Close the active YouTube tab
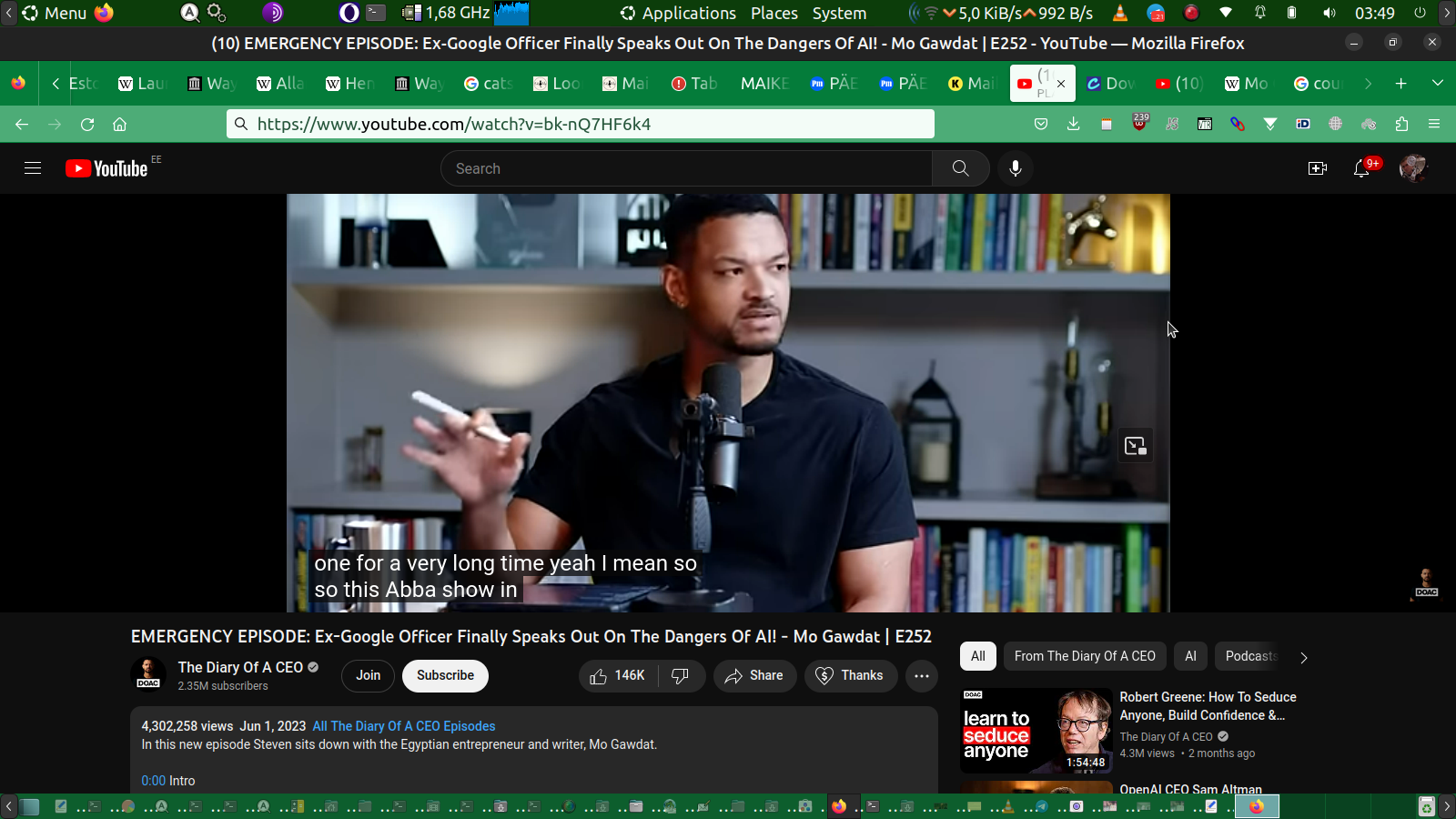 pyautogui.click(x=1061, y=84)
